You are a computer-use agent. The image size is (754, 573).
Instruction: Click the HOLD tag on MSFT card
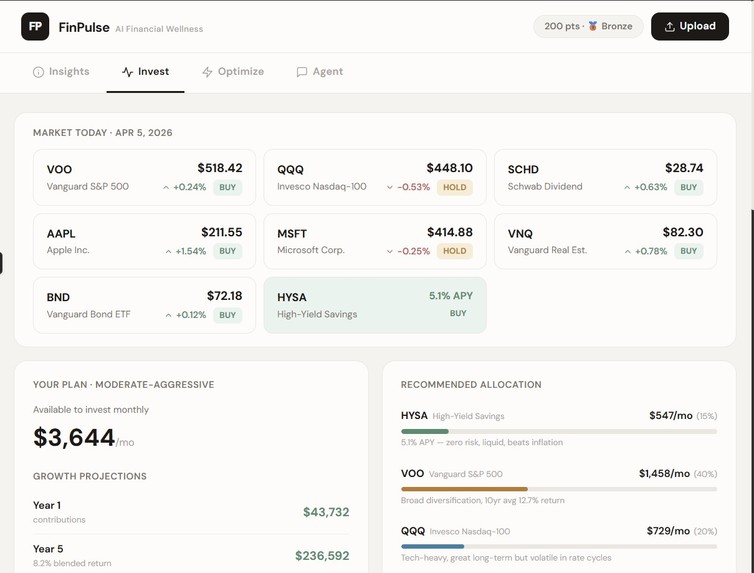point(454,251)
